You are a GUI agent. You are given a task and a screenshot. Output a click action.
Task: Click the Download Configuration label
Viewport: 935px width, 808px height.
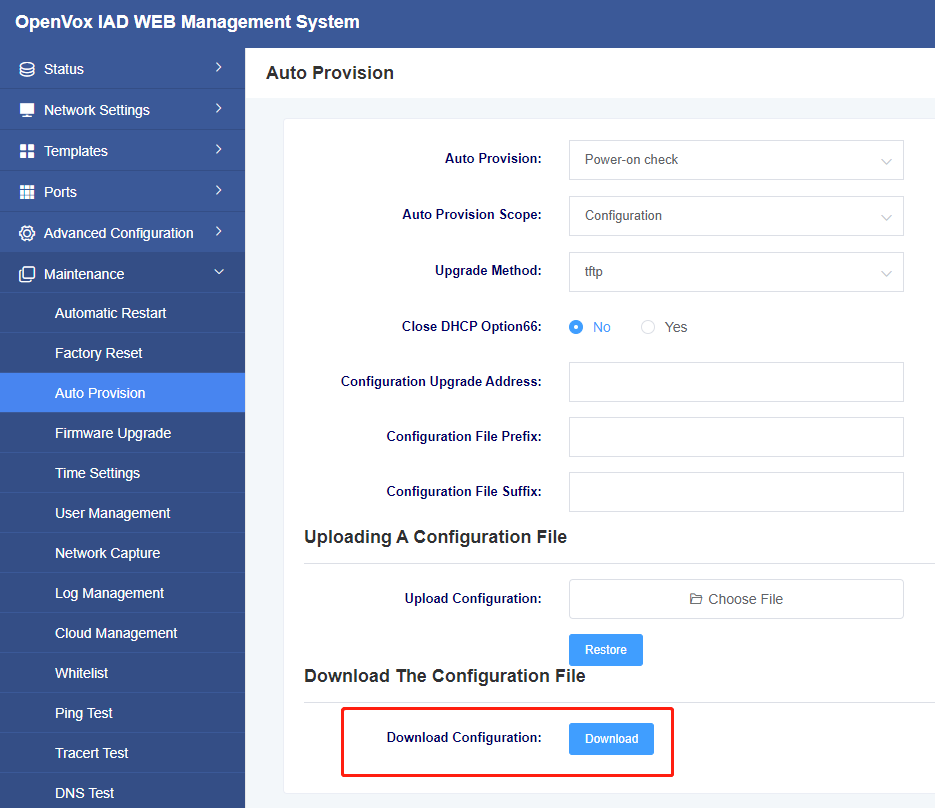(x=464, y=737)
